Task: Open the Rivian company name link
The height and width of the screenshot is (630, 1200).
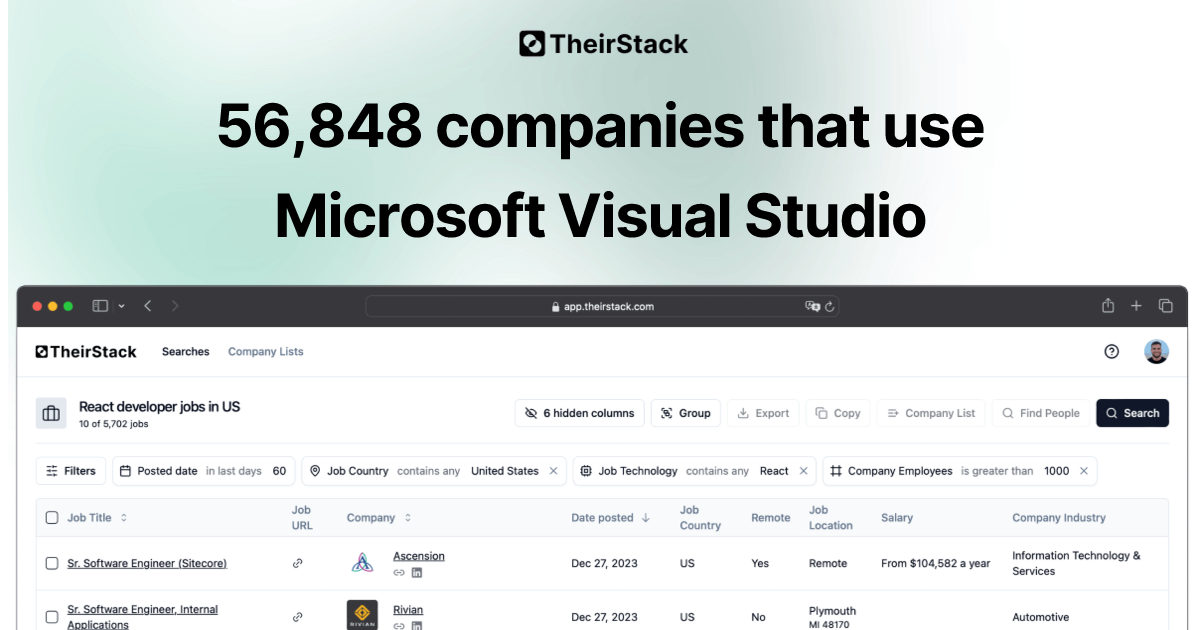Action: click(x=408, y=610)
